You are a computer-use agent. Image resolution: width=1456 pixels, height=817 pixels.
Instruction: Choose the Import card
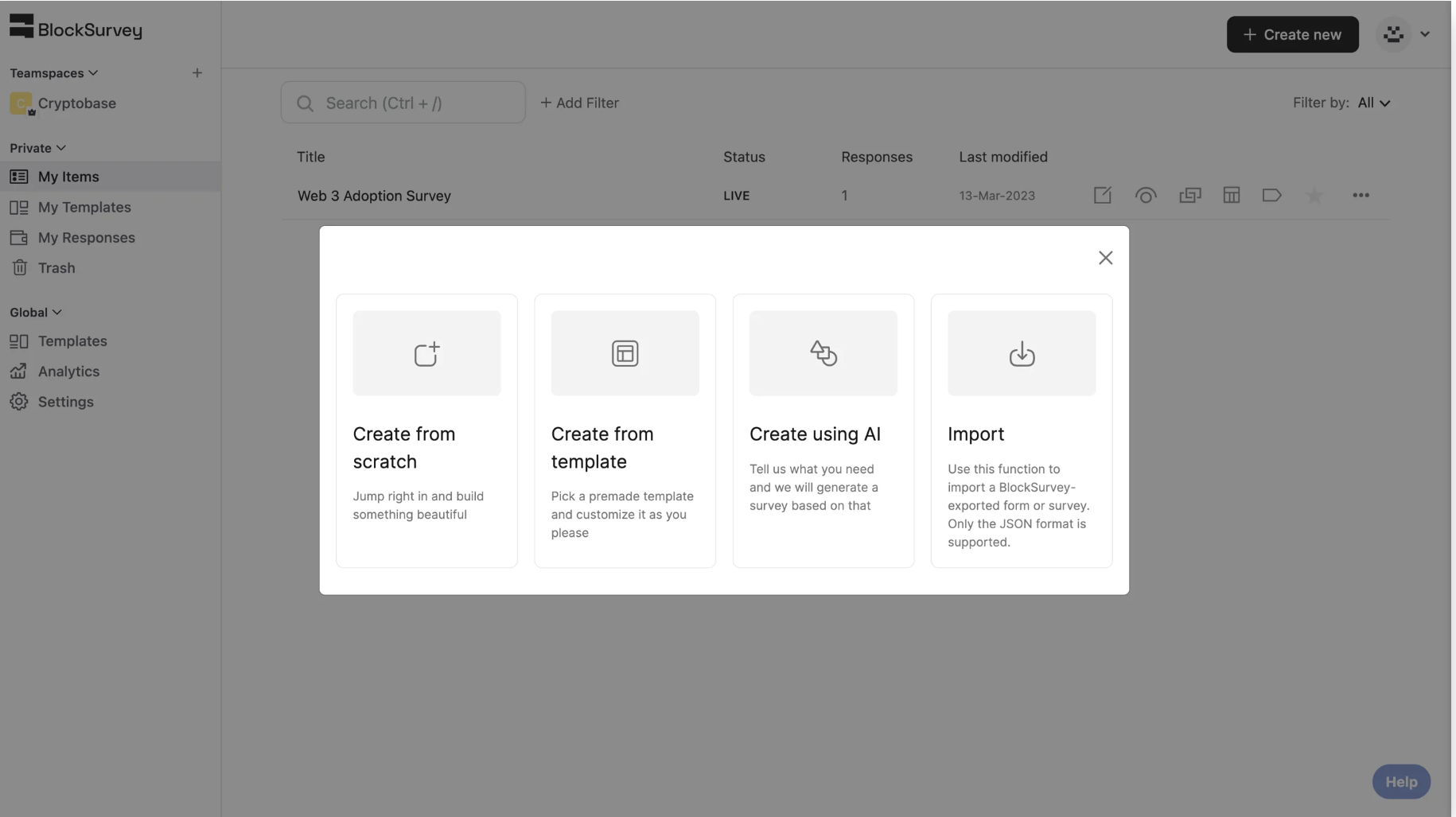pyautogui.click(x=1022, y=430)
